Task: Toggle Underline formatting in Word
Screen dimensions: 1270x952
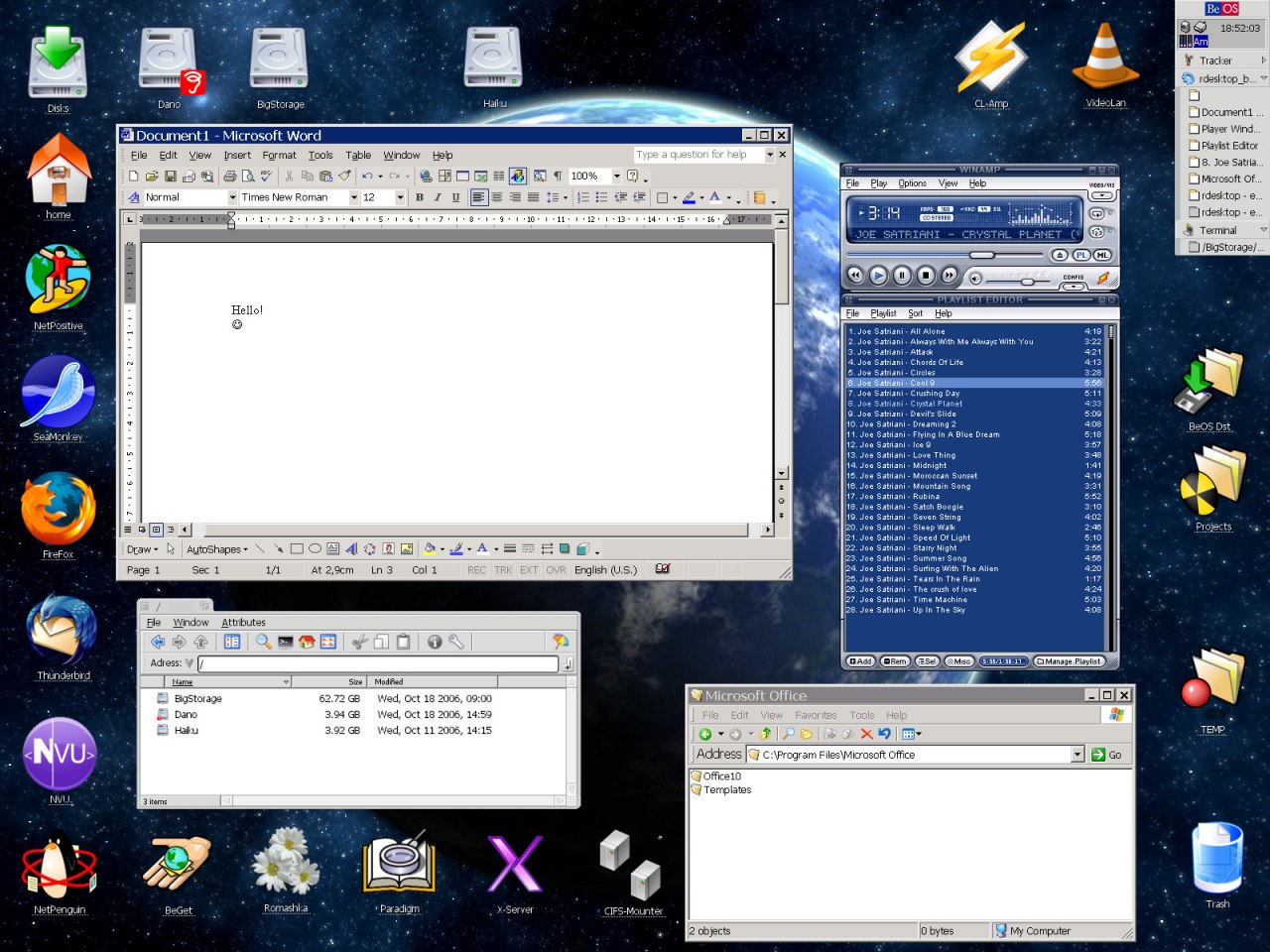Action: 455,197
